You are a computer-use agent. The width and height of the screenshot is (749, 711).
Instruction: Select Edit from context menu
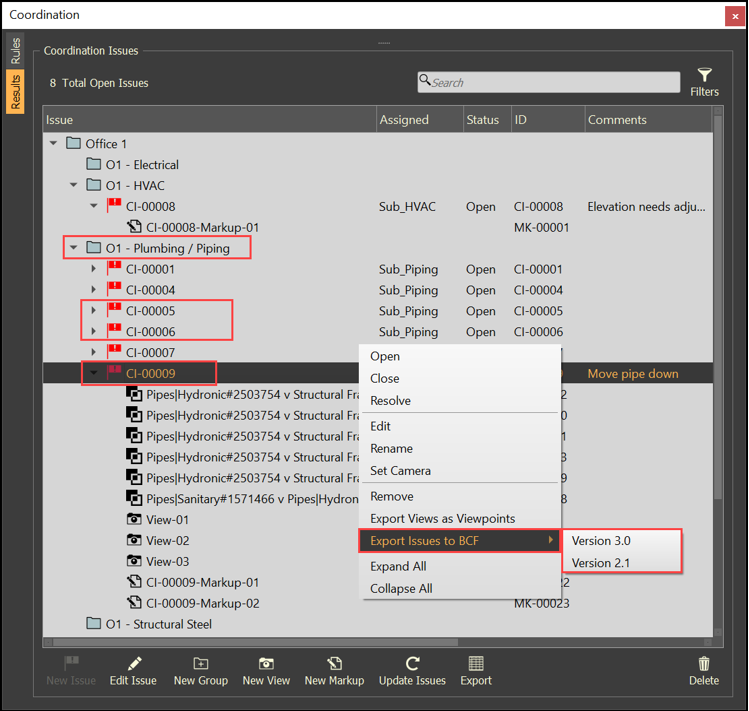(460, 426)
